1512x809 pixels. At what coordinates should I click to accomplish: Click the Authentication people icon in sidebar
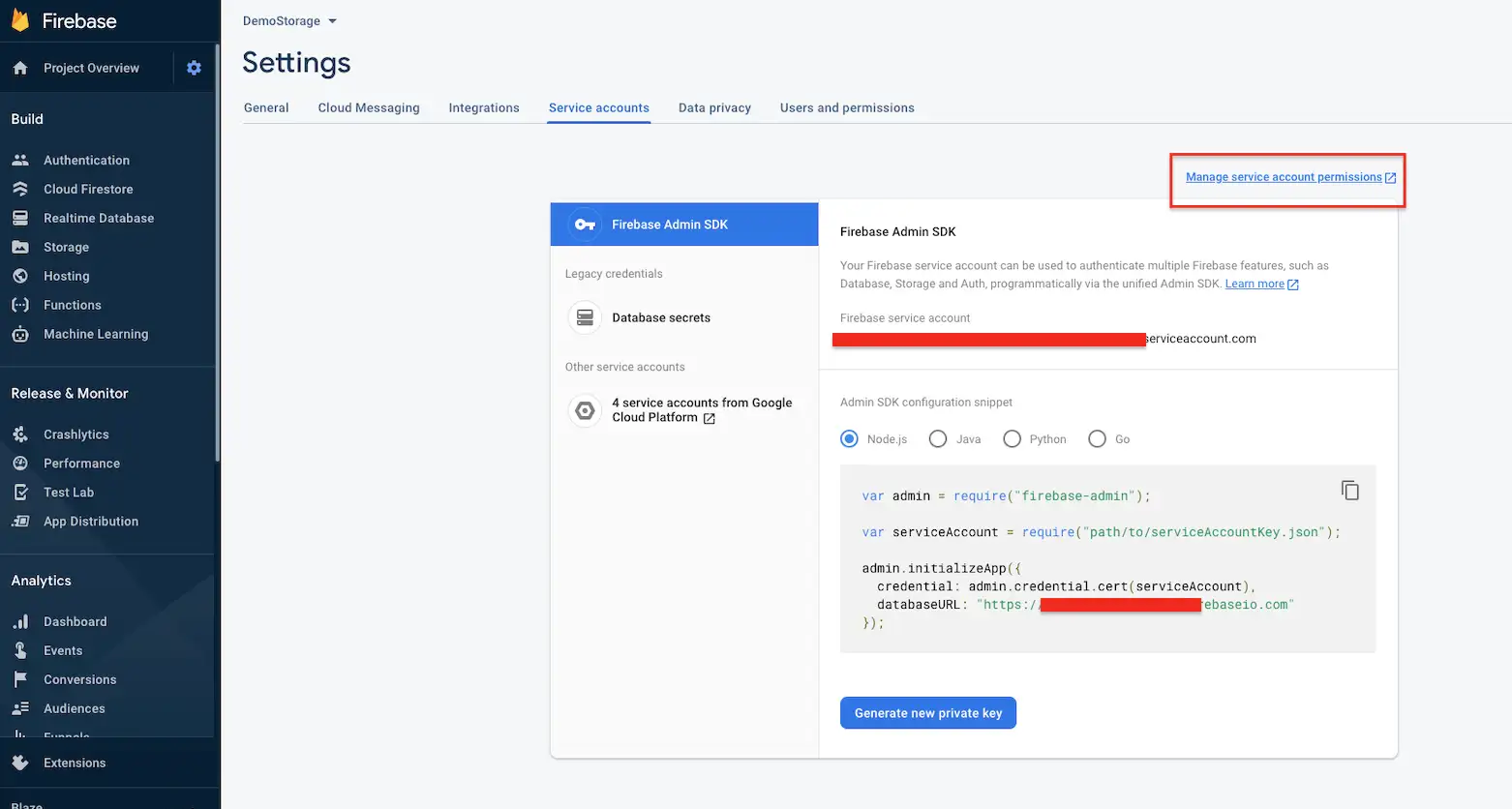point(20,161)
